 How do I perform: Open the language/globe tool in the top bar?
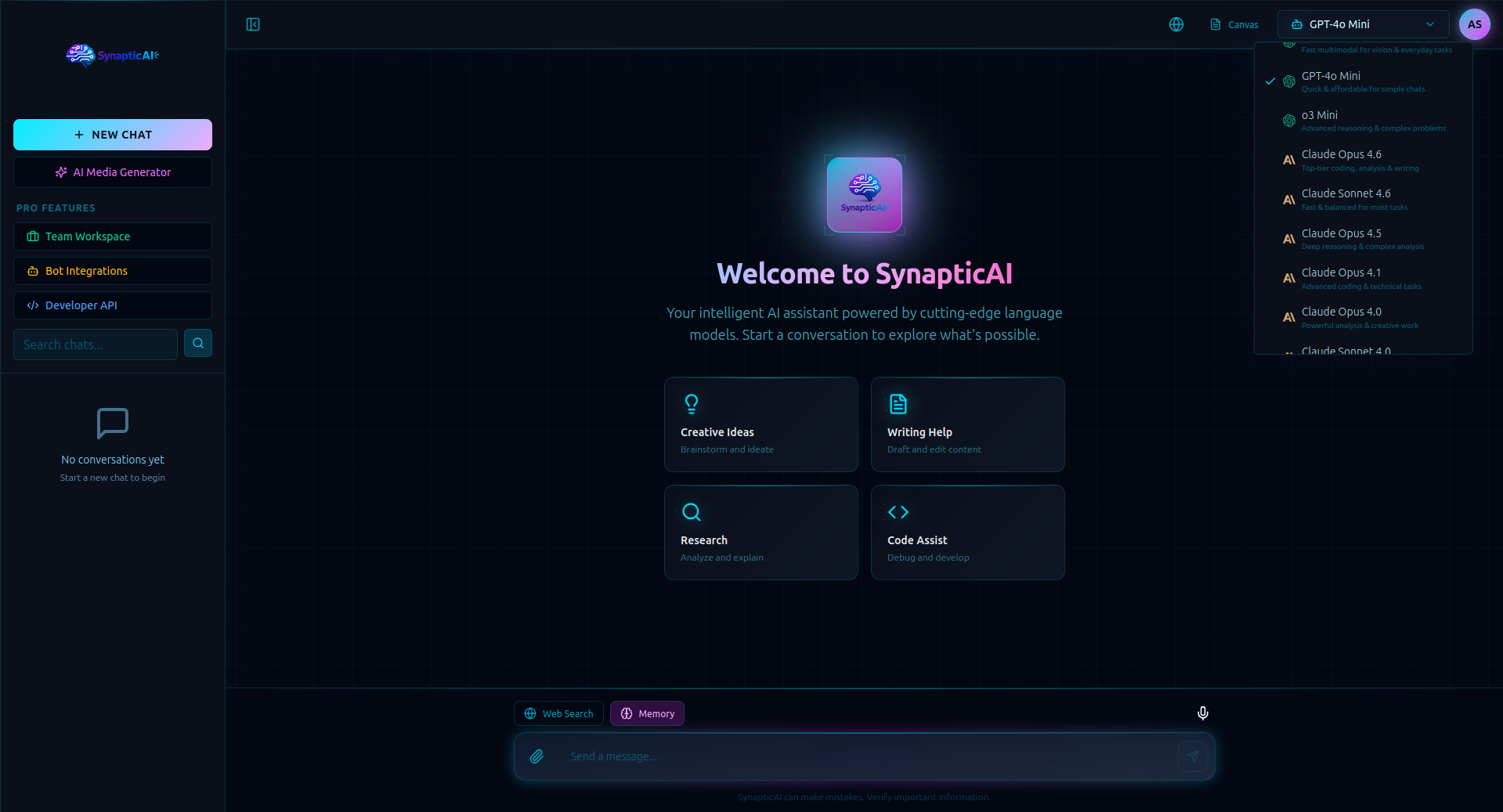[x=1176, y=24]
